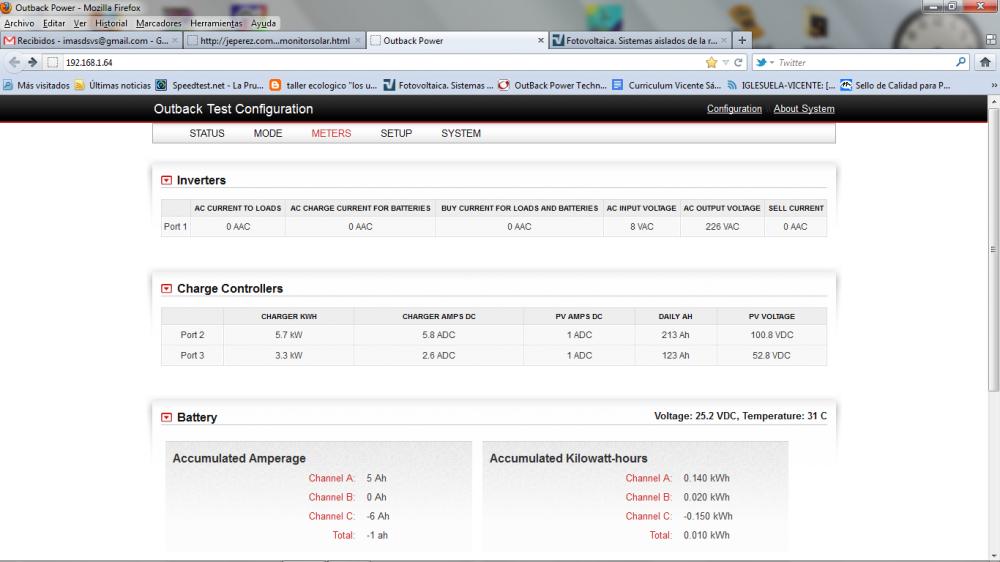This screenshot has width=1000, height=562.
Task: Open the Configuration link in header
Action: tap(734, 108)
